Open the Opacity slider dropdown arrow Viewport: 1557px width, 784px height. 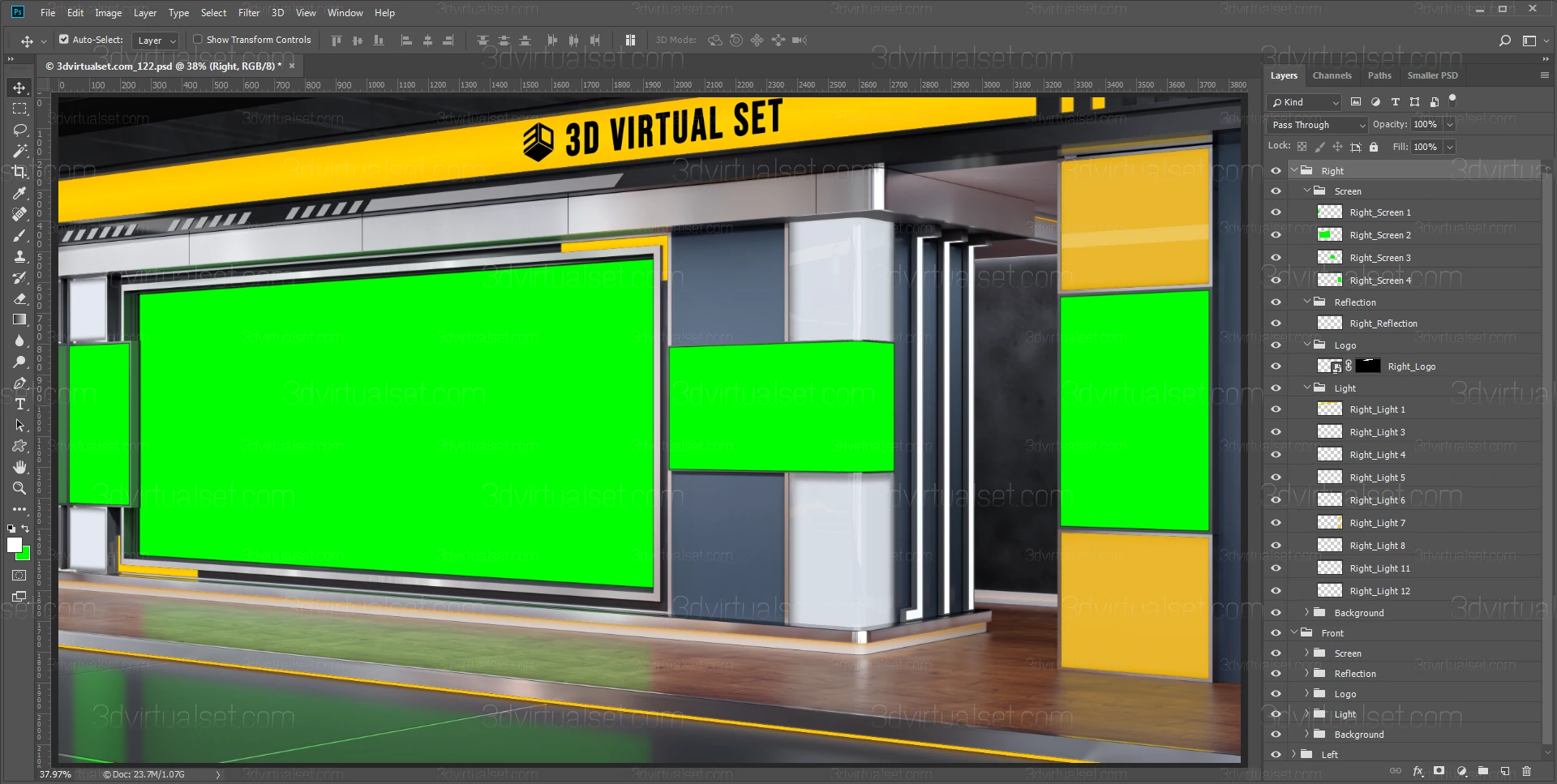(1449, 125)
